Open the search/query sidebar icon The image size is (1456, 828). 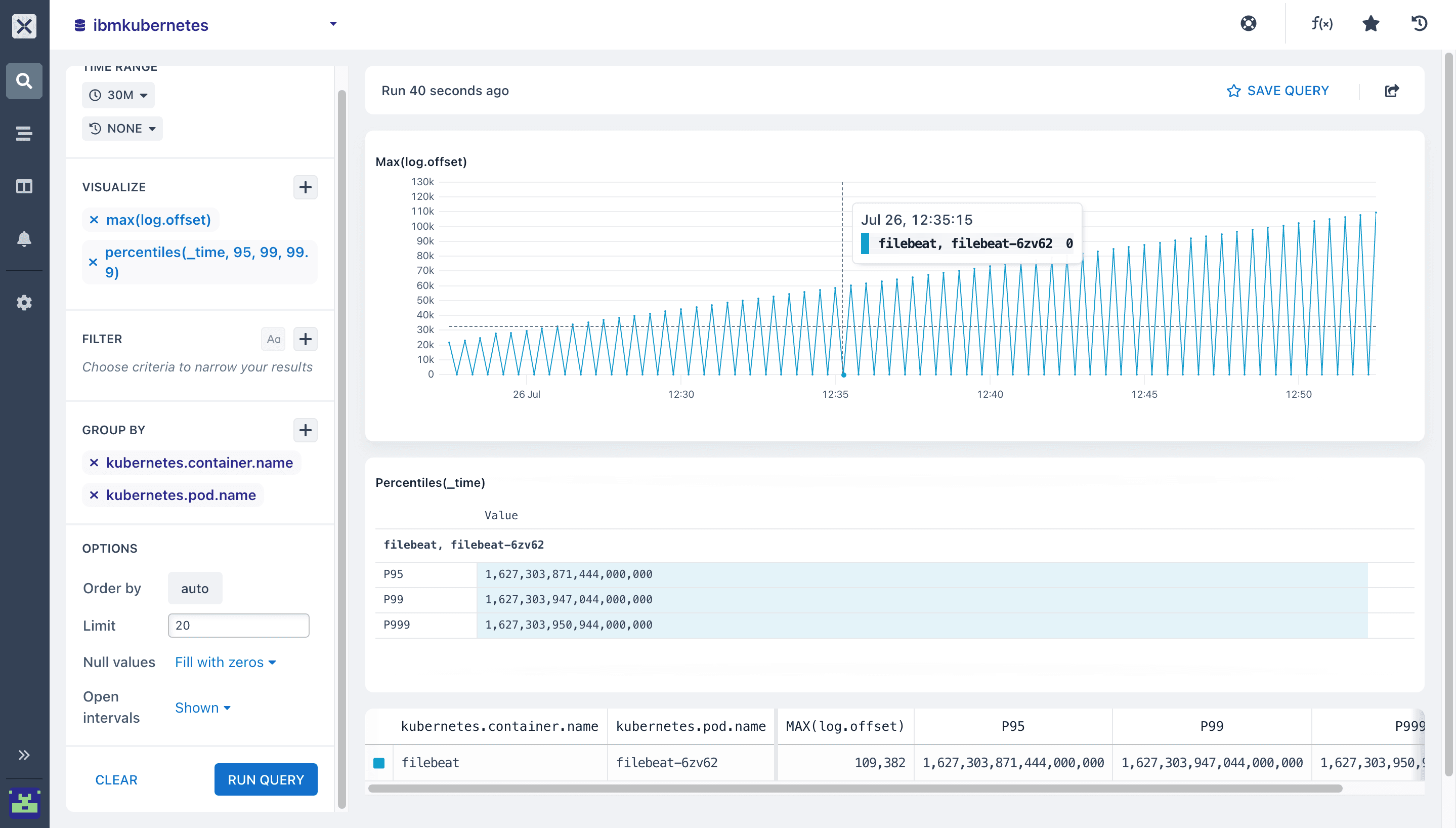click(x=24, y=81)
